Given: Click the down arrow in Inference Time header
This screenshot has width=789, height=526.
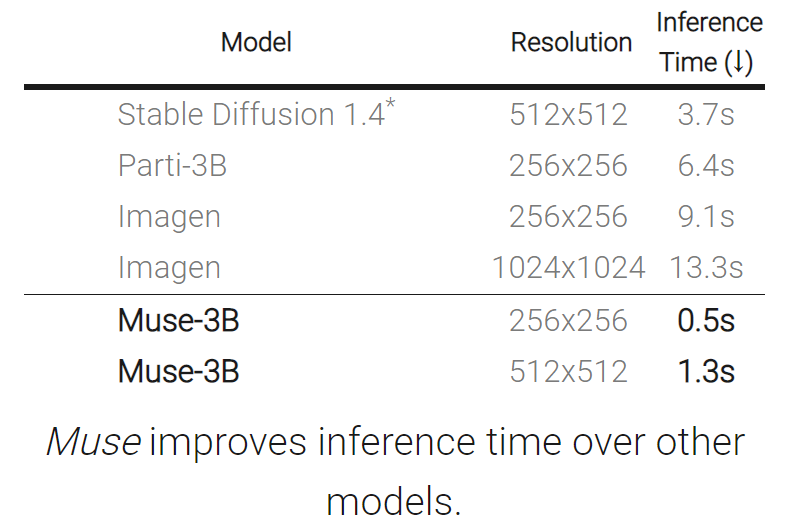Looking at the screenshot, I should (738, 62).
